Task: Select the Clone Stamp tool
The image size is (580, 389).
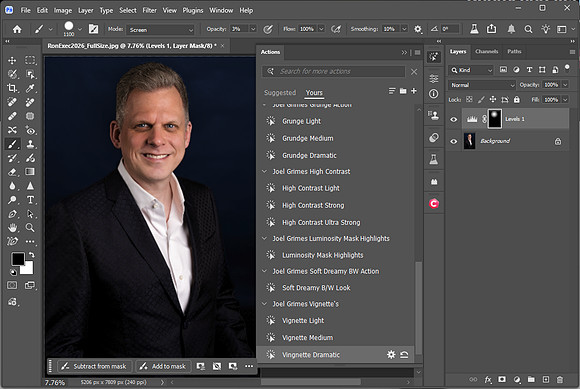Action: click(30, 144)
